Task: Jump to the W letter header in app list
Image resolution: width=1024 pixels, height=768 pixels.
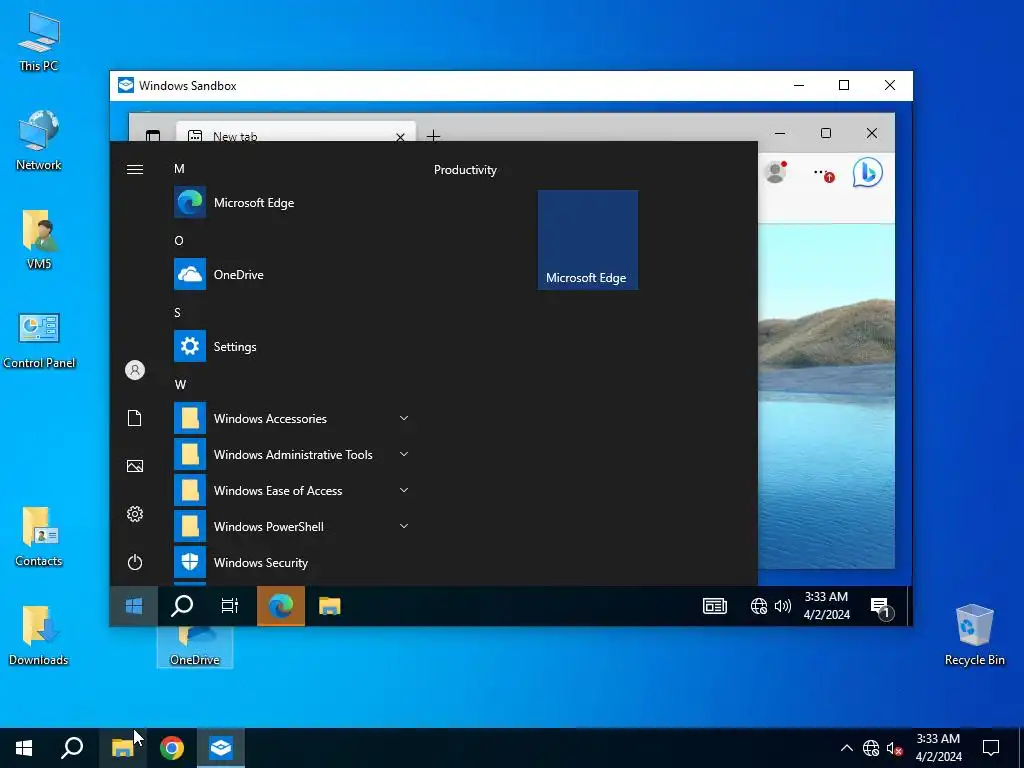Action: click(180, 385)
